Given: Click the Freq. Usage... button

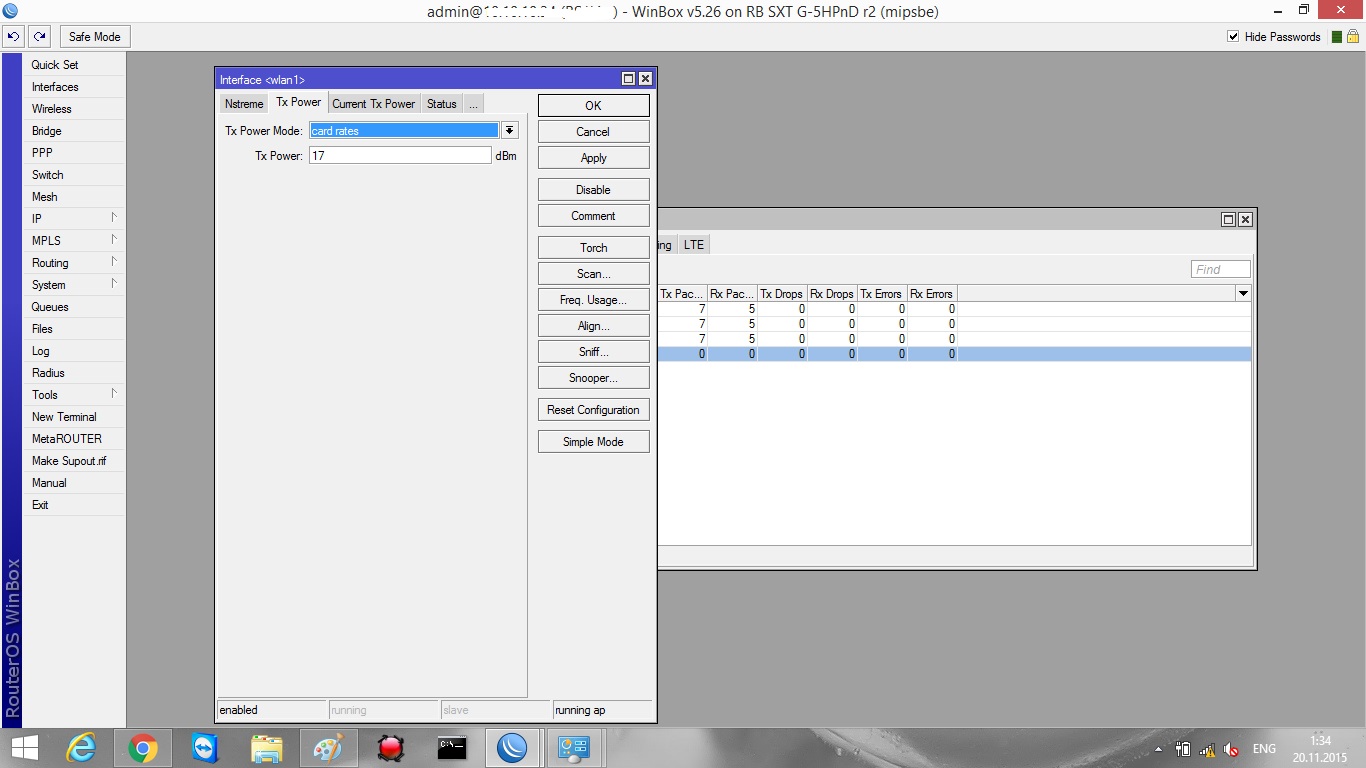Looking at the screenshot, I should tap(594, 300).
